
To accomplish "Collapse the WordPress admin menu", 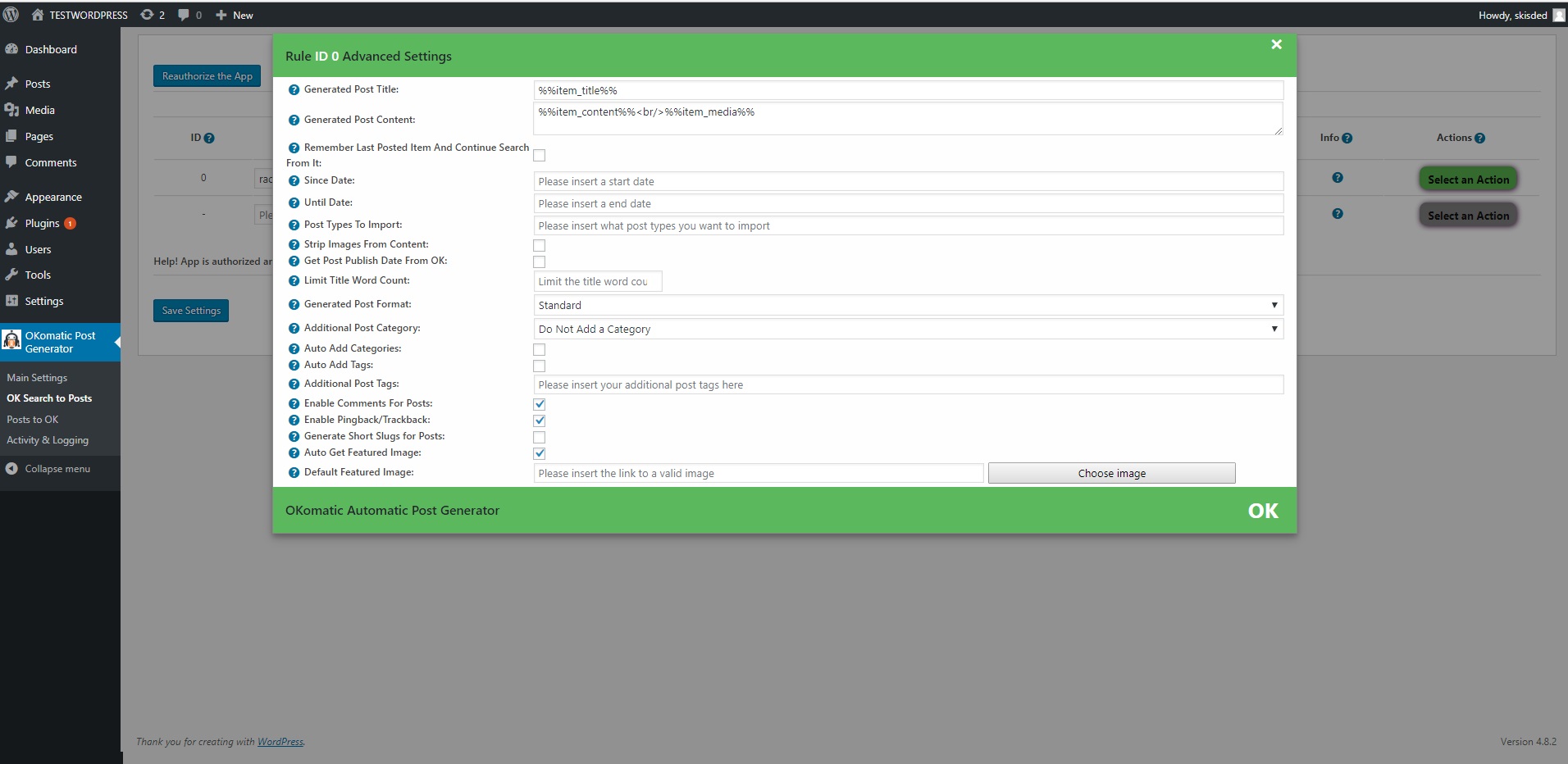I will (48, 469).
